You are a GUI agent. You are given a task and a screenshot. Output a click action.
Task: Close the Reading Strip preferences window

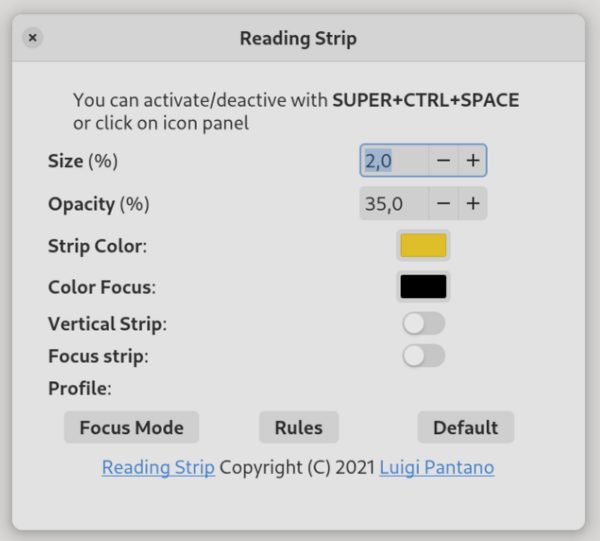coord(33,37)
